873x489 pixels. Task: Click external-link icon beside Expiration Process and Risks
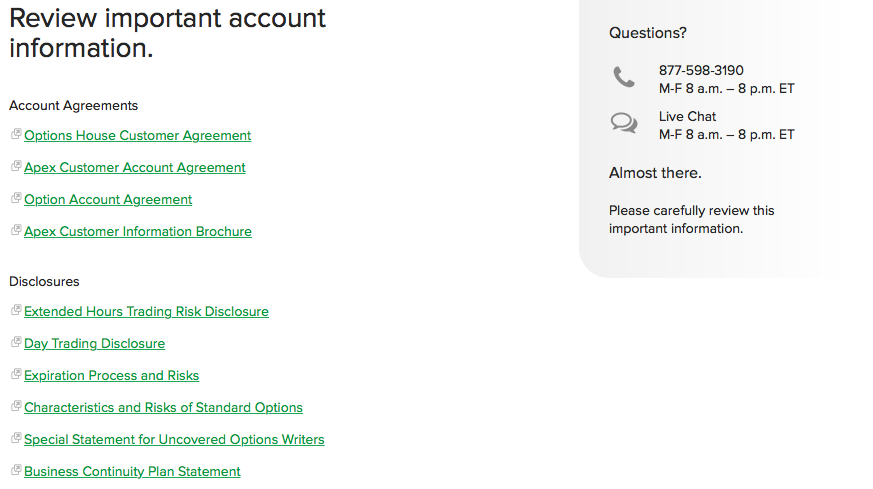(x=16, y=374)
